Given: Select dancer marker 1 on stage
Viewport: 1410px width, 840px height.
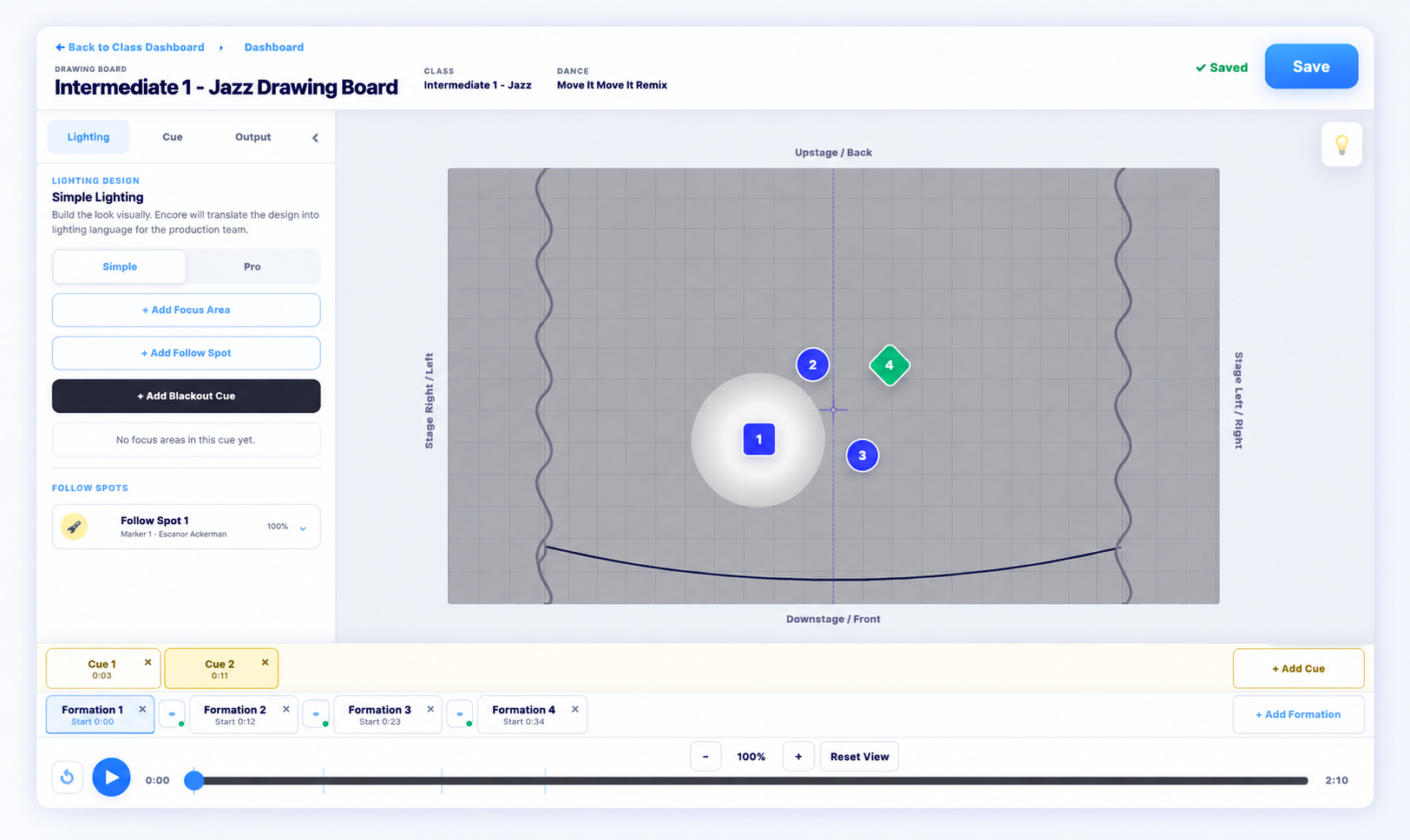Looking at the screenshot, I should click(x=759, y=440).
